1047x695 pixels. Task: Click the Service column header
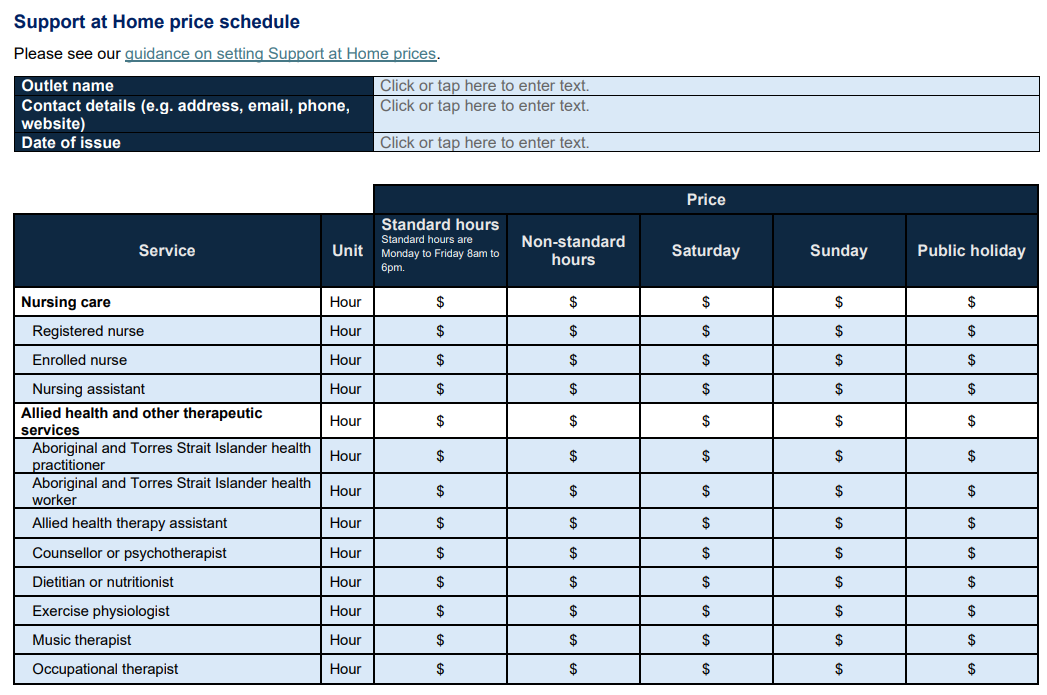(167, 251)
